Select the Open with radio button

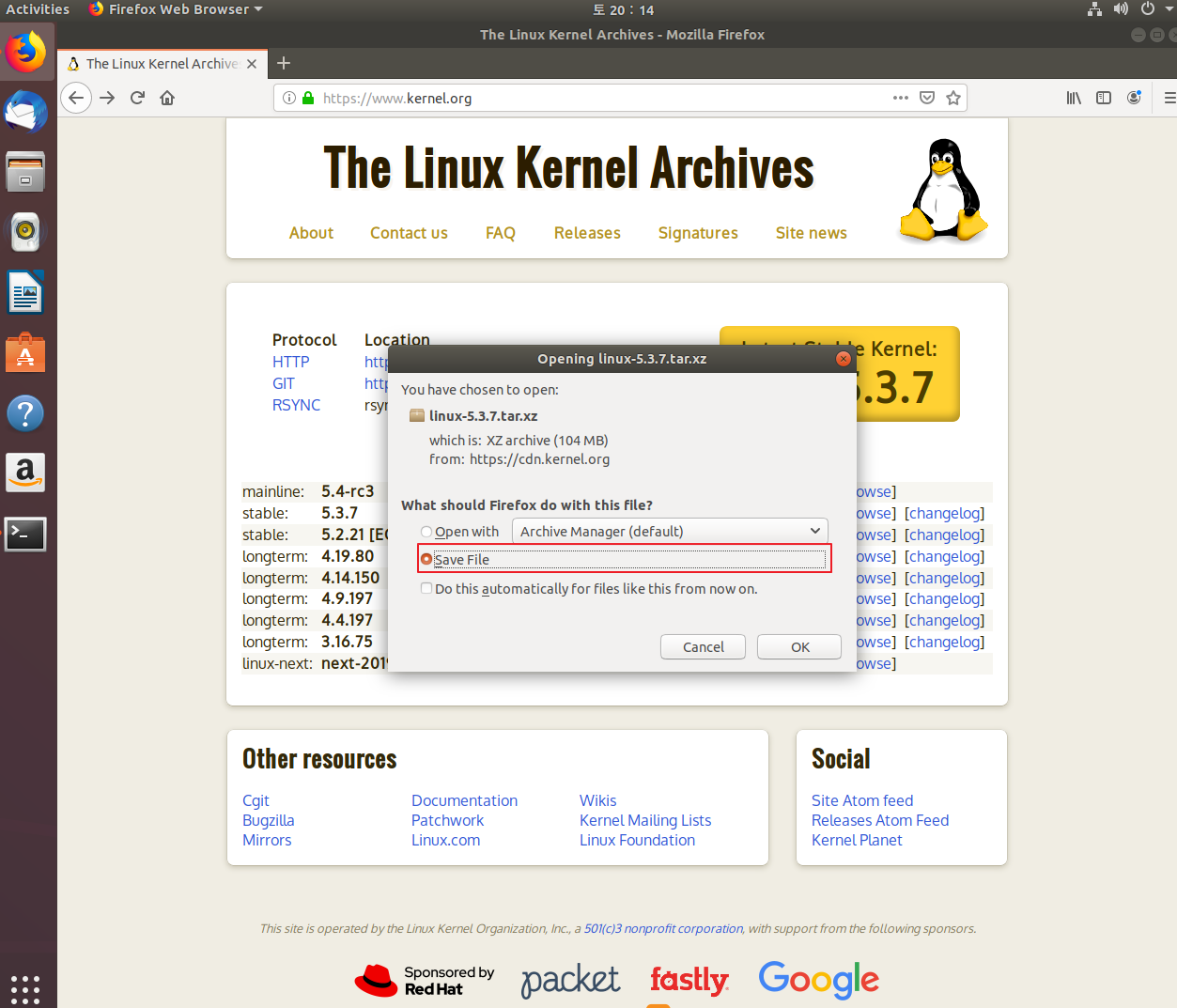(x=426, y=532)
